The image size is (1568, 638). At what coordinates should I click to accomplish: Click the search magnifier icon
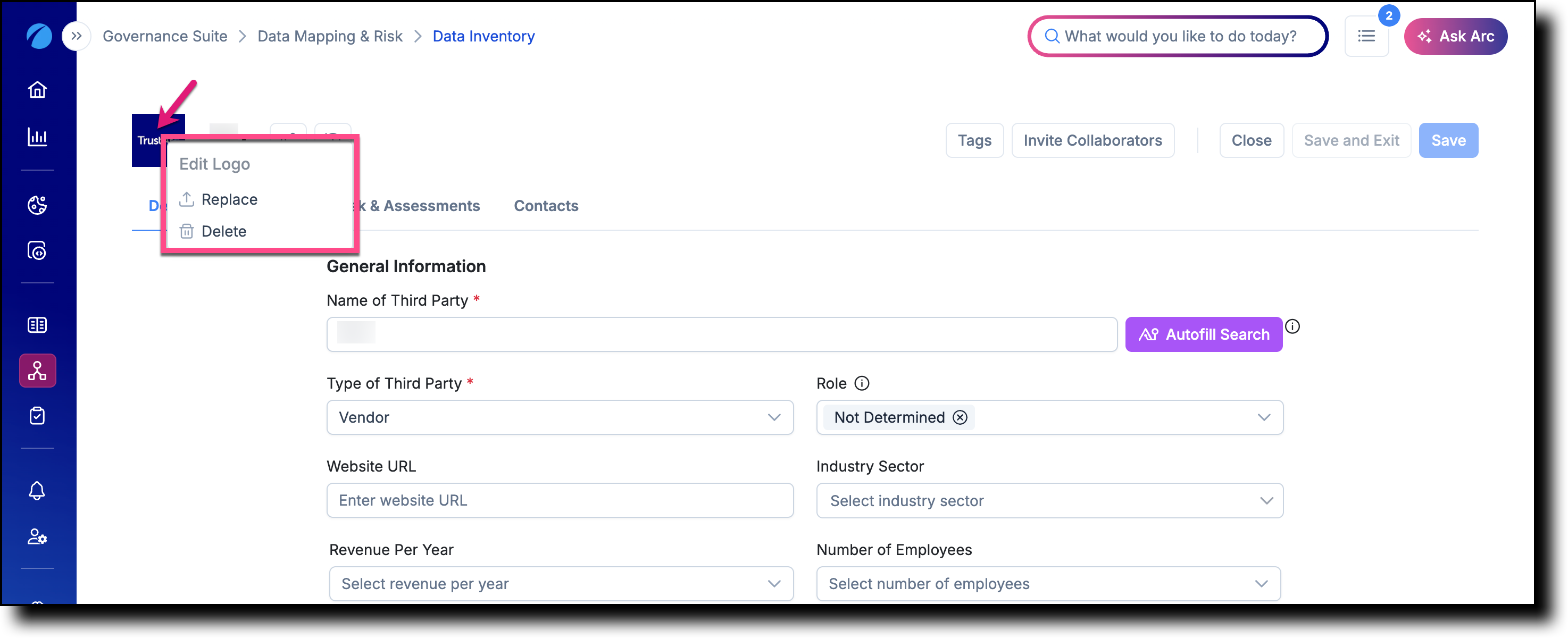[x=1051, y=36]
